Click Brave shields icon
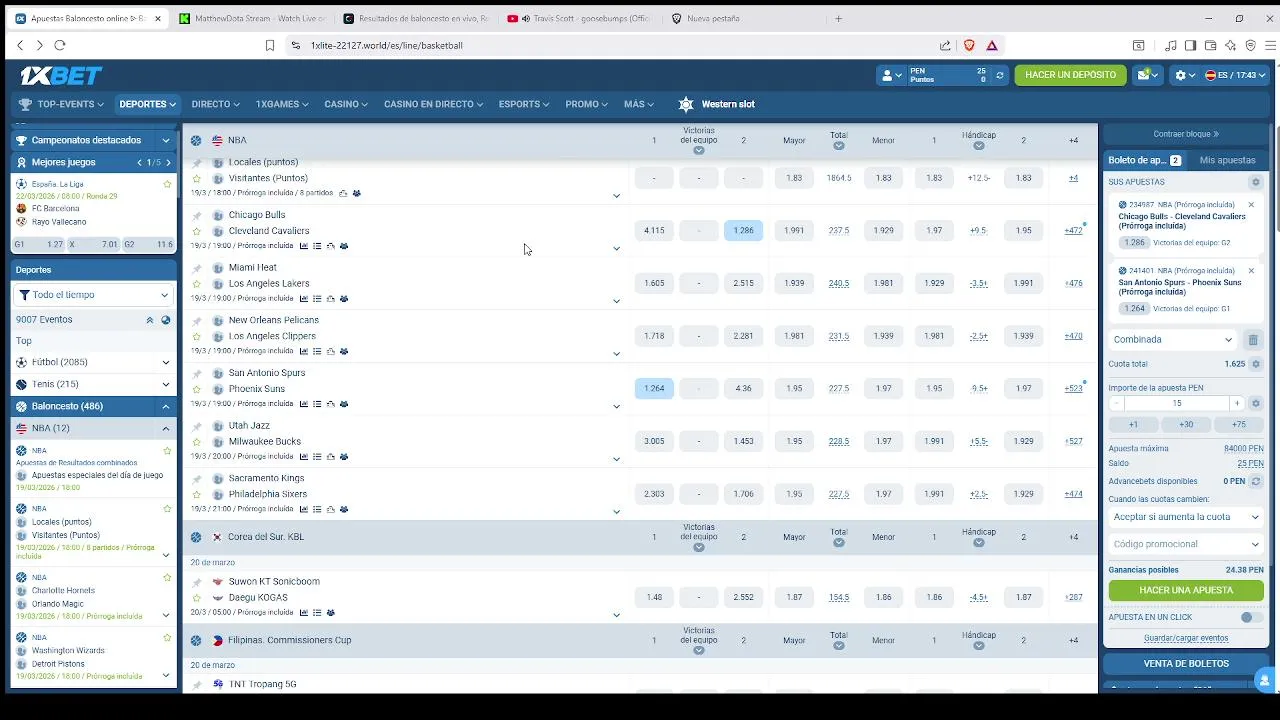The image size is (1280, 720). [969, 46]
